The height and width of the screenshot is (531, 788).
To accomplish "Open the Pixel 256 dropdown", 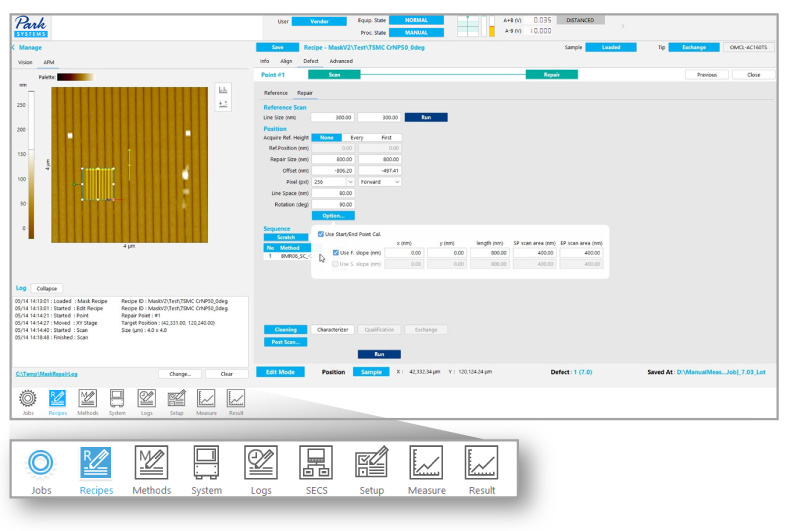I will (333, 182).
